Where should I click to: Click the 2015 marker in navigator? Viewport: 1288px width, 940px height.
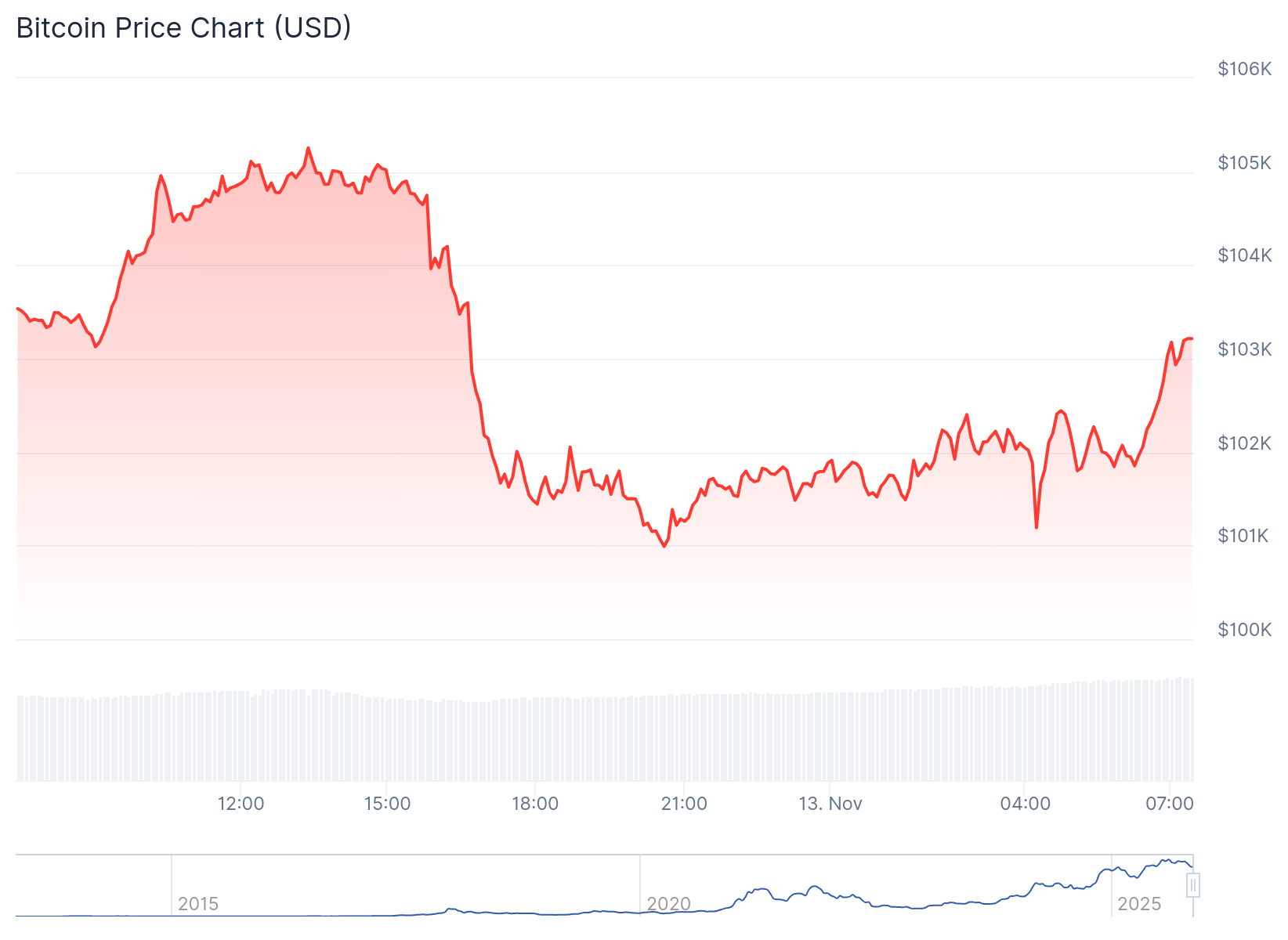click(198, 904)
